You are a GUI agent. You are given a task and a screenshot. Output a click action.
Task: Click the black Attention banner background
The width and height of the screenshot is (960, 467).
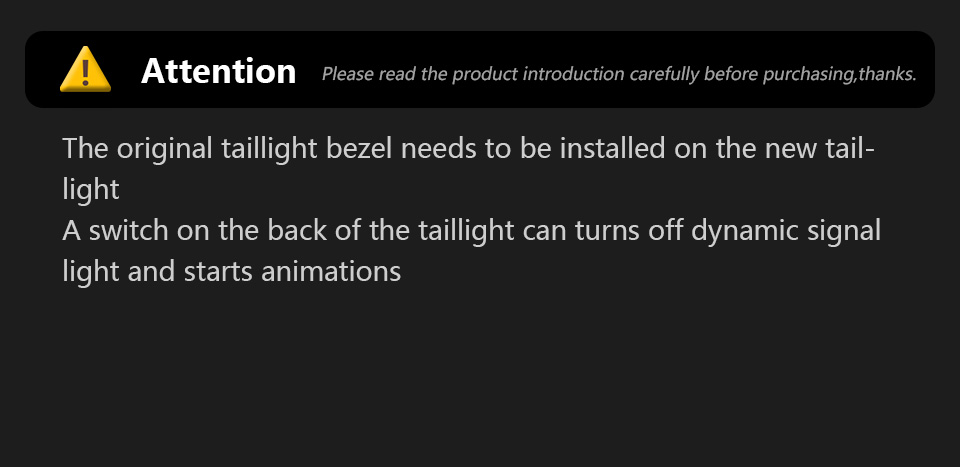pos(479,69)
